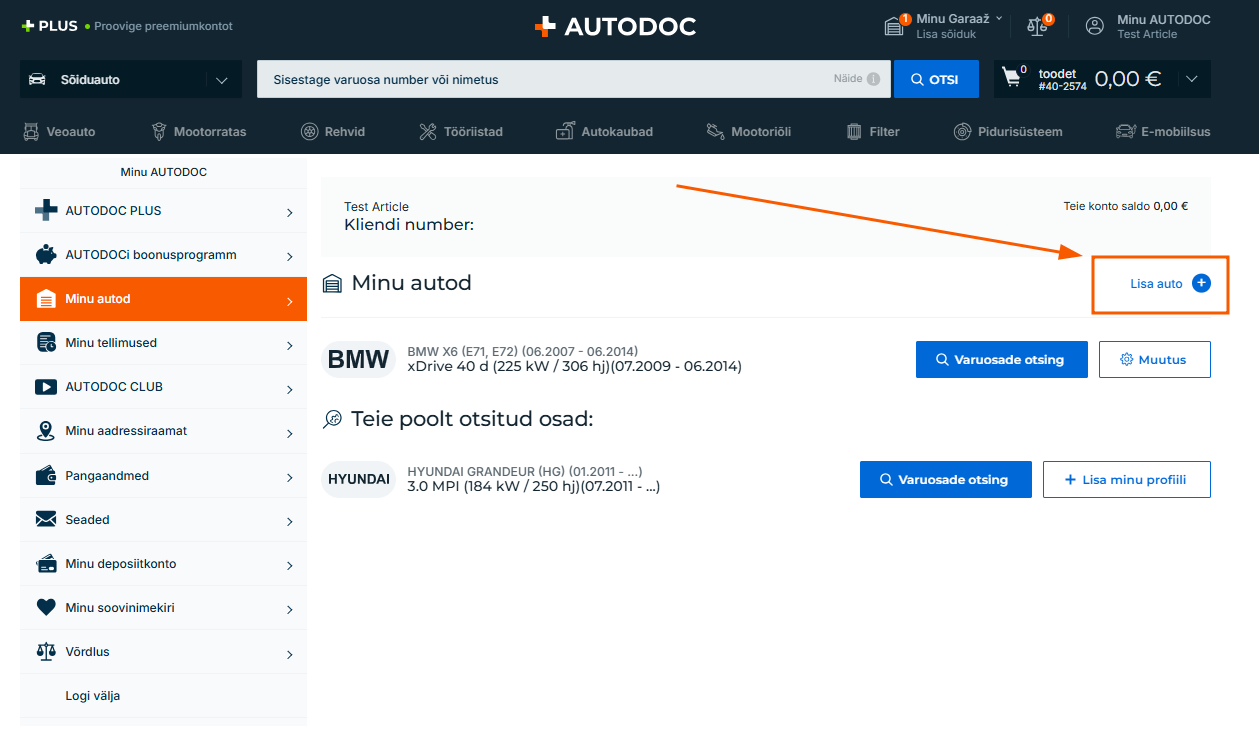
Task: Click Lisa minu profiili for Hyundai
Action: click(1126, 479)
